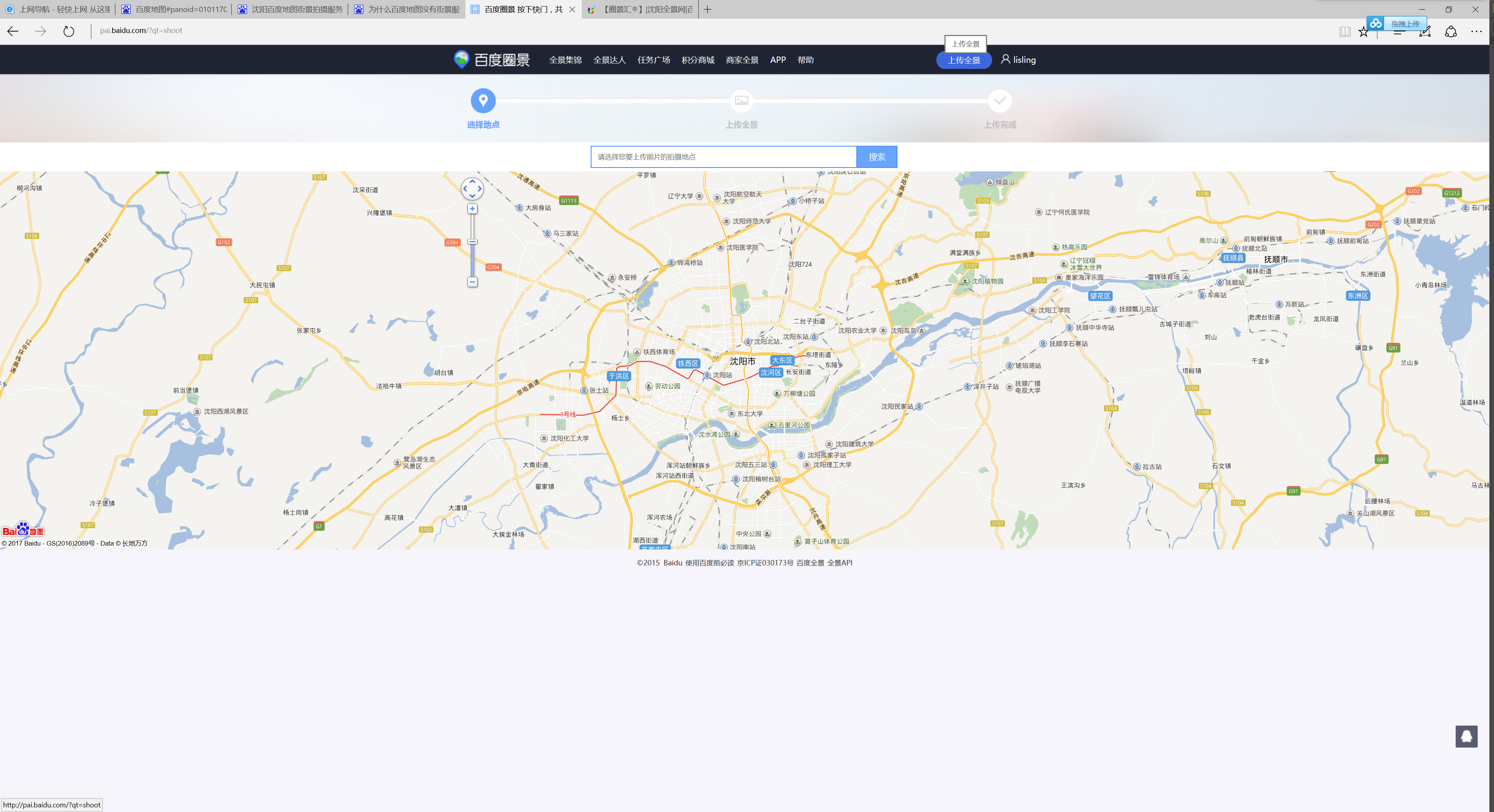Click the 抚顺县 district marker

click(x=1233, y=257)
